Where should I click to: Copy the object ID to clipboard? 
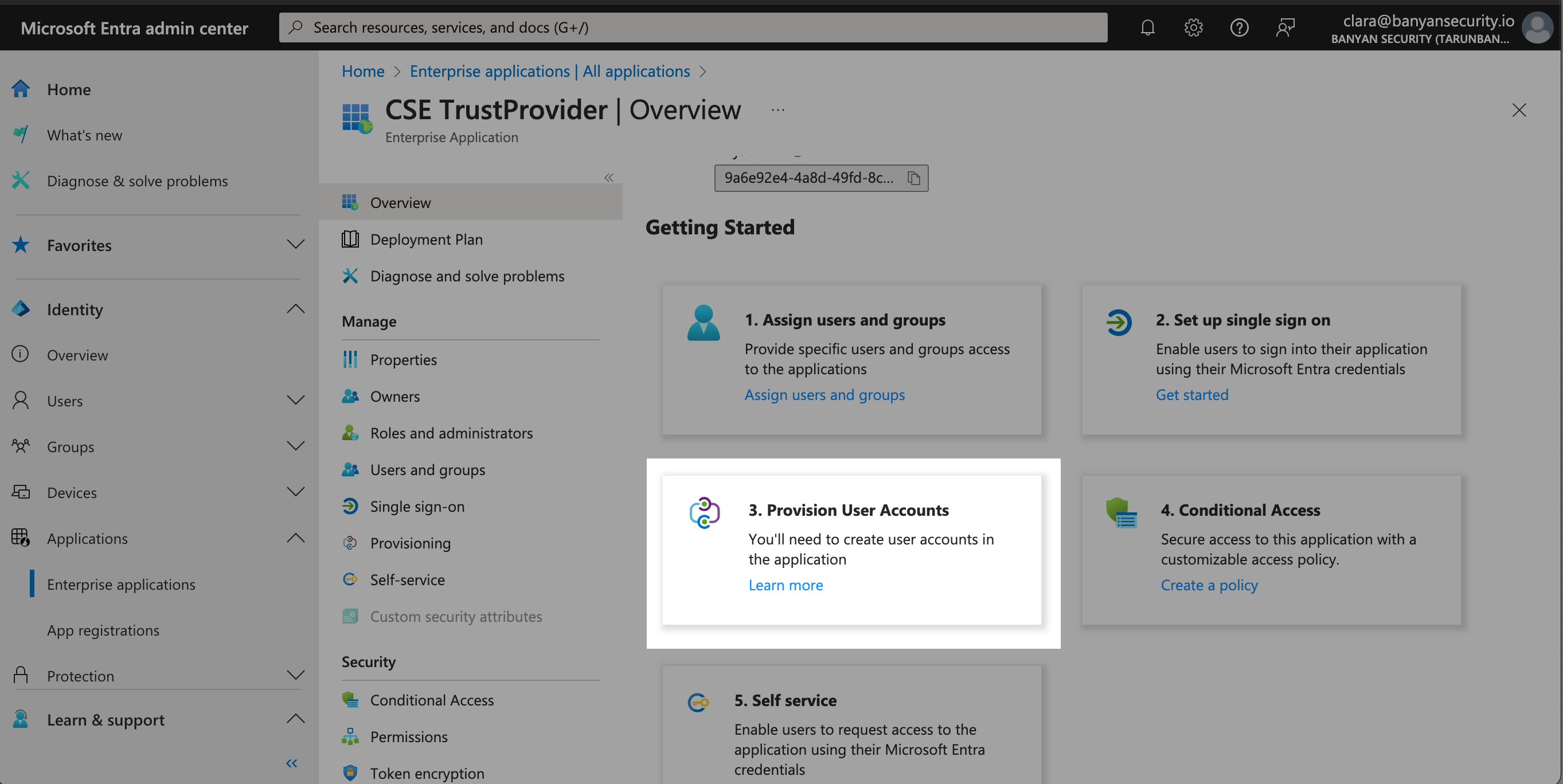pyautogui.click(x=913, y=178)
